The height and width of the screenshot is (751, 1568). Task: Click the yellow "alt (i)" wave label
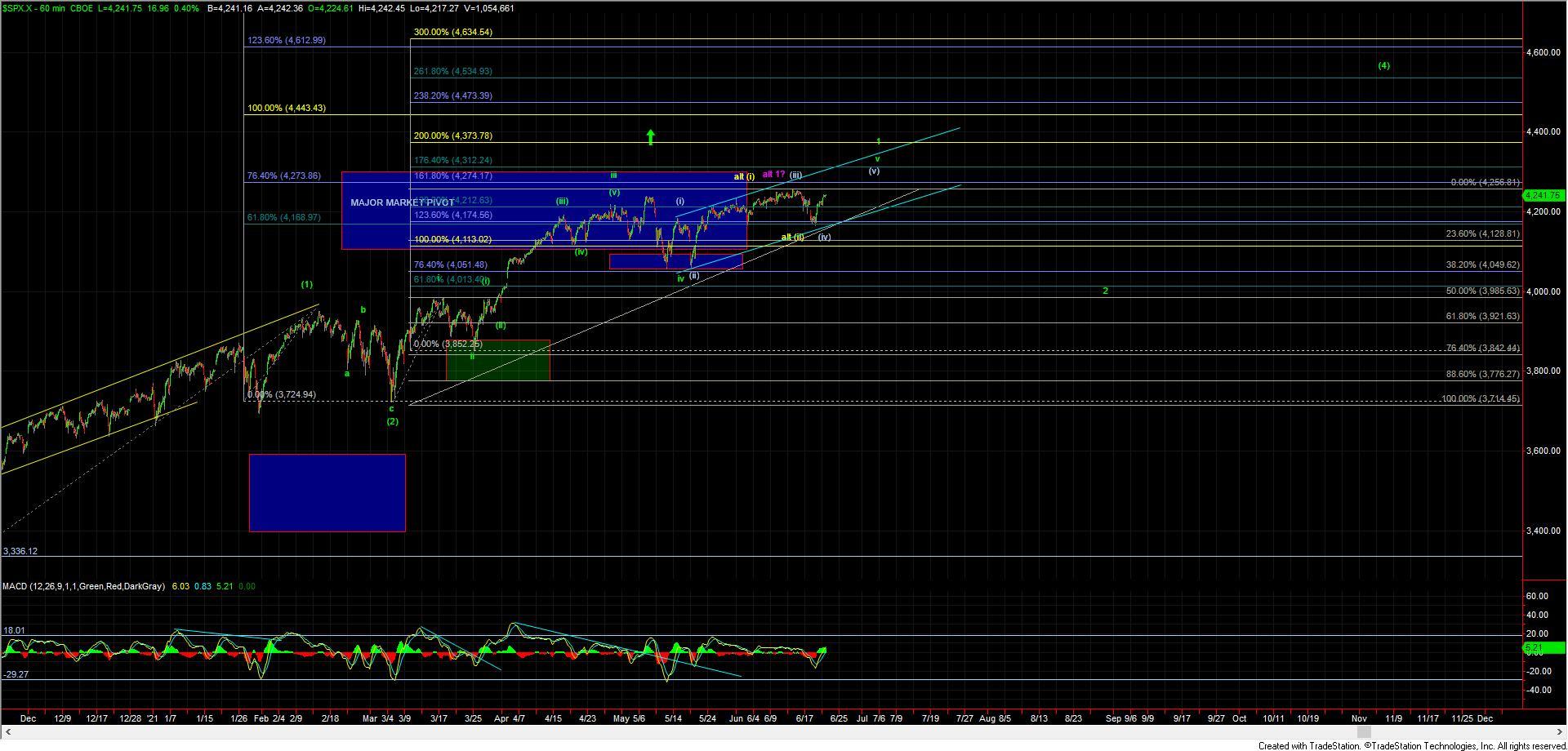(743, 176)
